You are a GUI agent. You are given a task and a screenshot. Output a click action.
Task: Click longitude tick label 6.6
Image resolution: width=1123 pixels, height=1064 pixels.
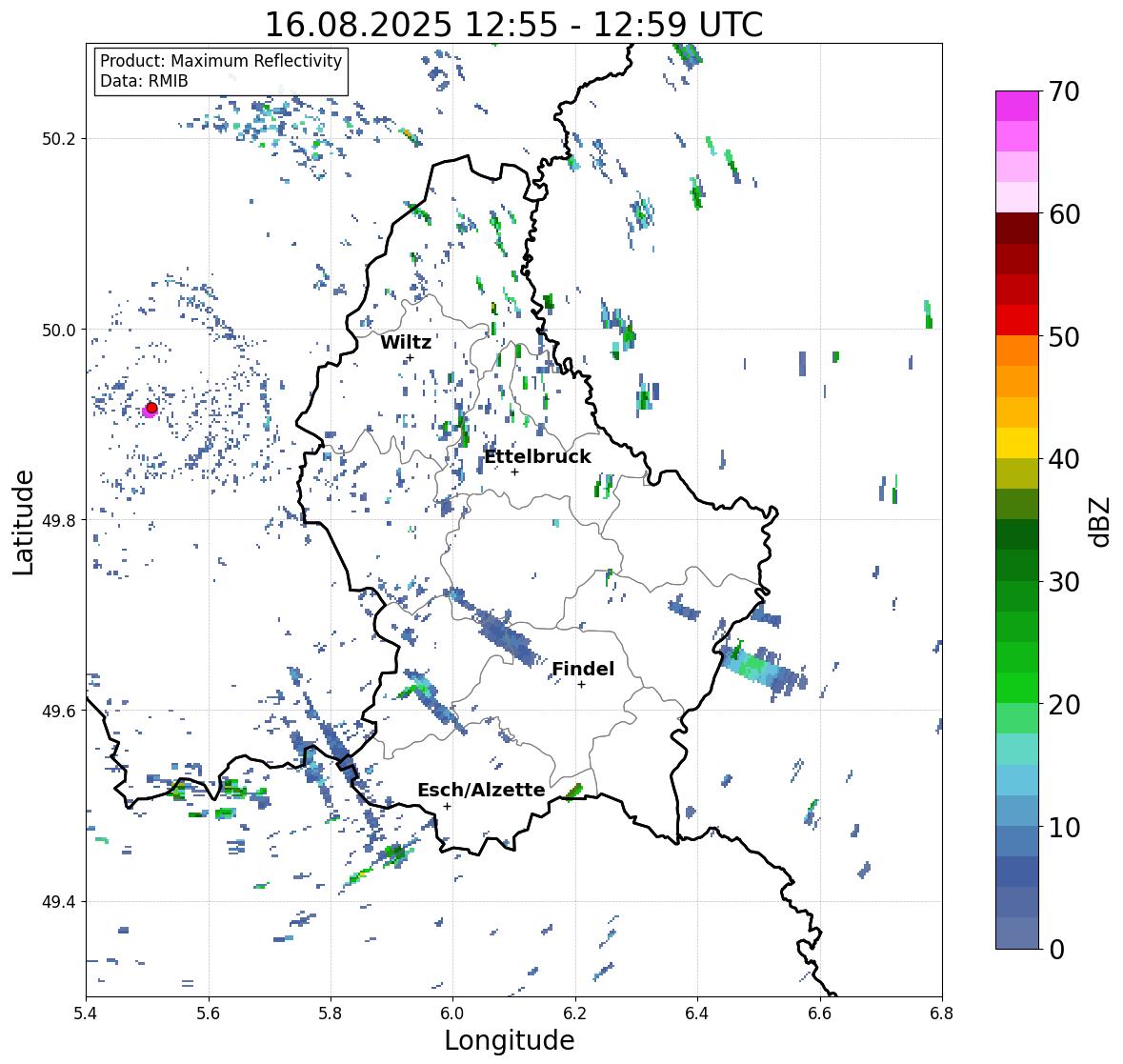820,1013
